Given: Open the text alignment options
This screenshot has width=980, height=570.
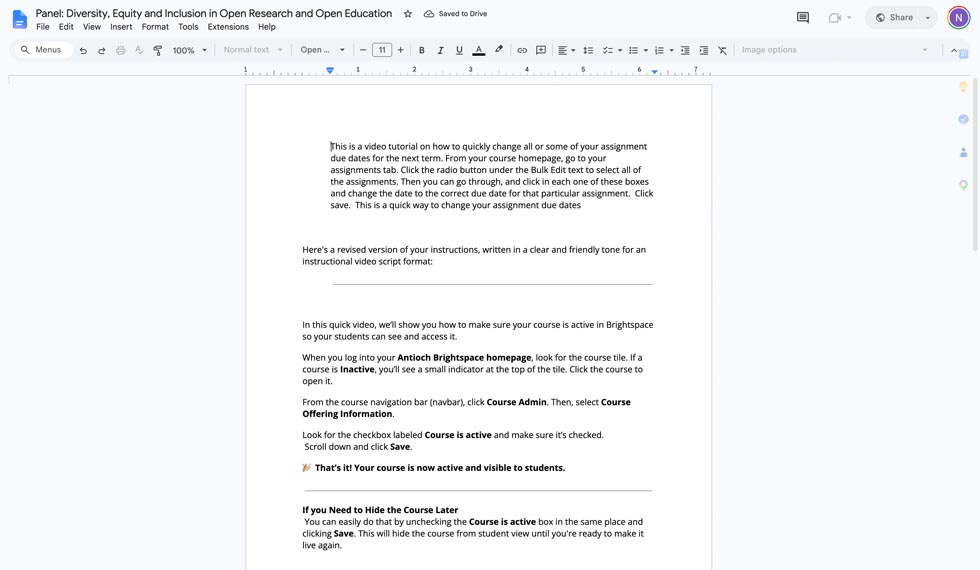Looking at the screenshot, I should tap(566, 50).
